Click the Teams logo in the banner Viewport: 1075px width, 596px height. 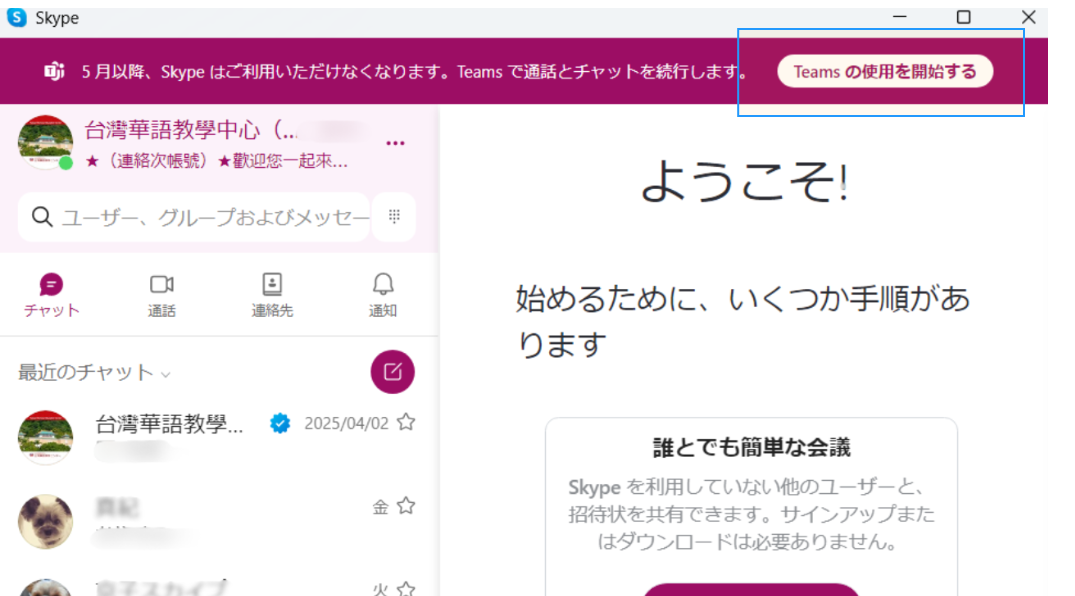pos(54,72)
